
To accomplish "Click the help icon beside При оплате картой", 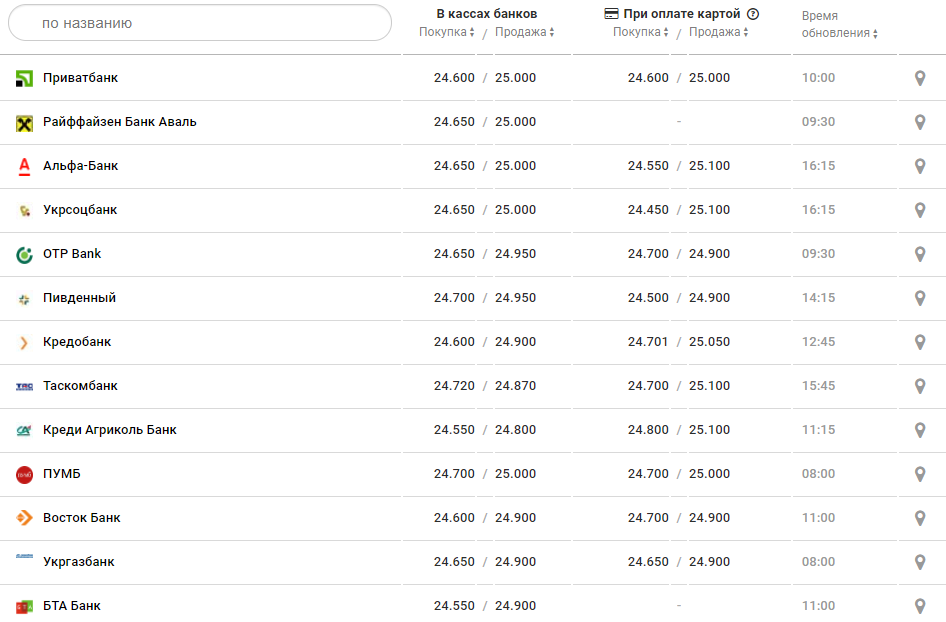I will [x=753, y=14].
